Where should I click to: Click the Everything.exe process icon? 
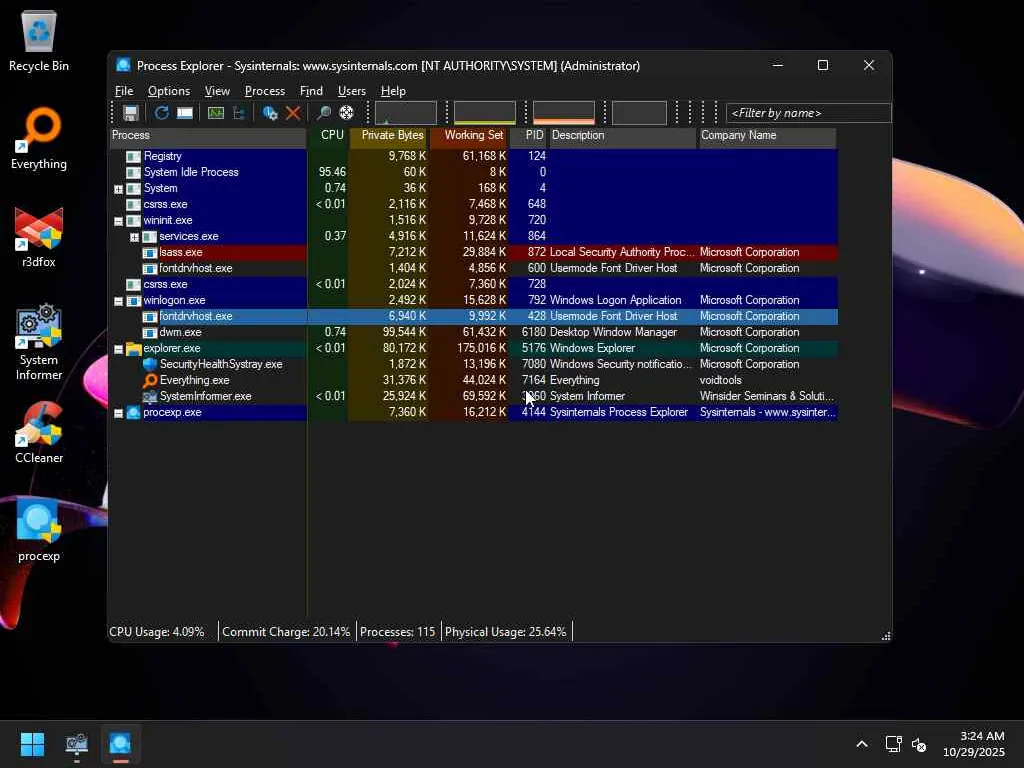coord(150,380)
